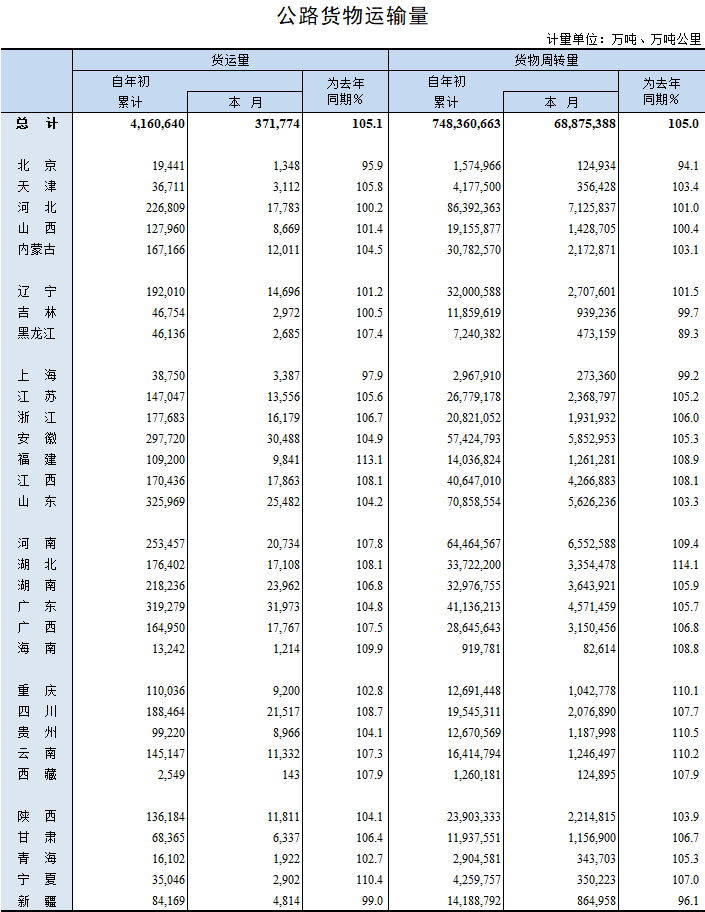This screenshot has height=912, width=705.
Task: Select the 货运量 column group header
Action: click(x=230, y=60)
